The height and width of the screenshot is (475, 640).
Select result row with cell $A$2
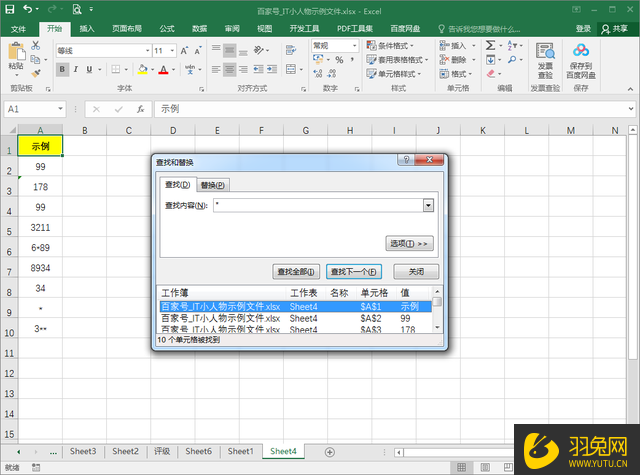pos(296,318)
